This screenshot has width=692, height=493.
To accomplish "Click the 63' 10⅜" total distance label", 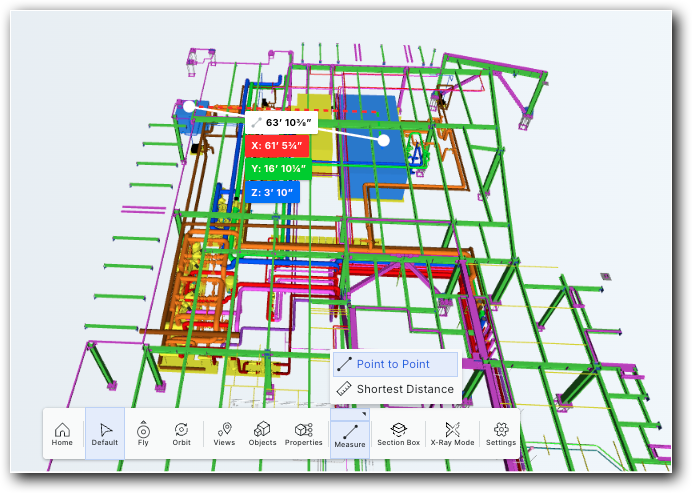I will pyautogui.click(x=281, y=122).
